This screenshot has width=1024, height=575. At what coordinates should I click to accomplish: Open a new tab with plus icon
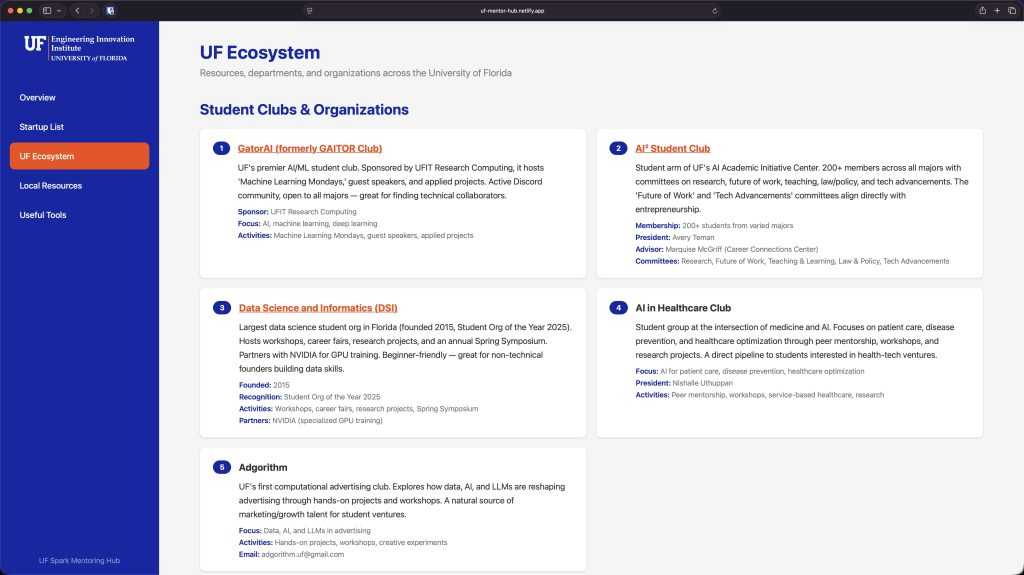point(997,10)
